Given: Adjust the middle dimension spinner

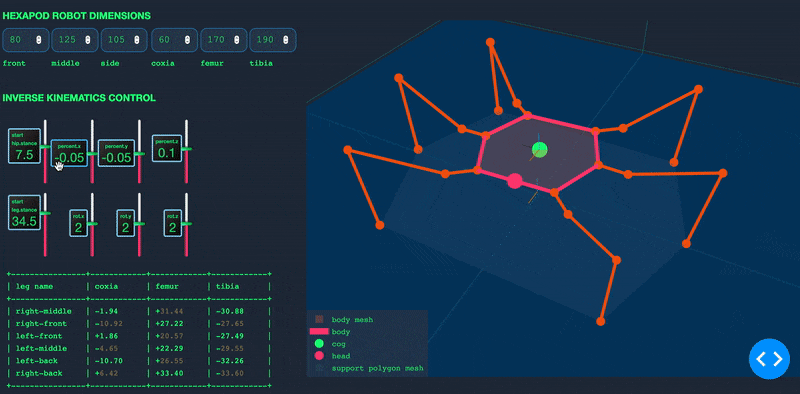Looking at the screenshot, I should point(87,40).
